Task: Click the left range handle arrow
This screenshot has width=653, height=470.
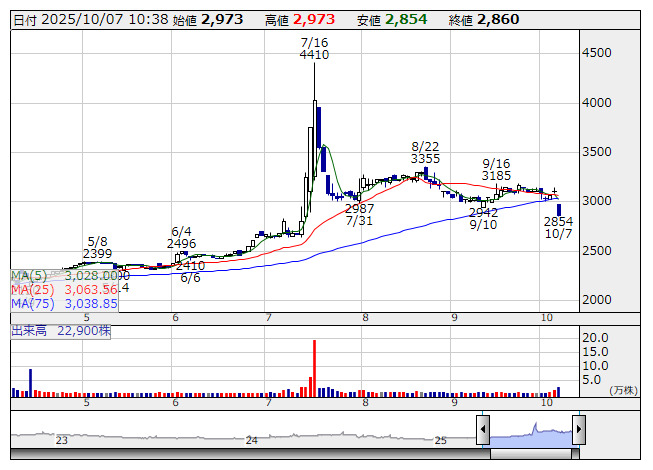Action: pyautogui.click(x=482, y=431)
